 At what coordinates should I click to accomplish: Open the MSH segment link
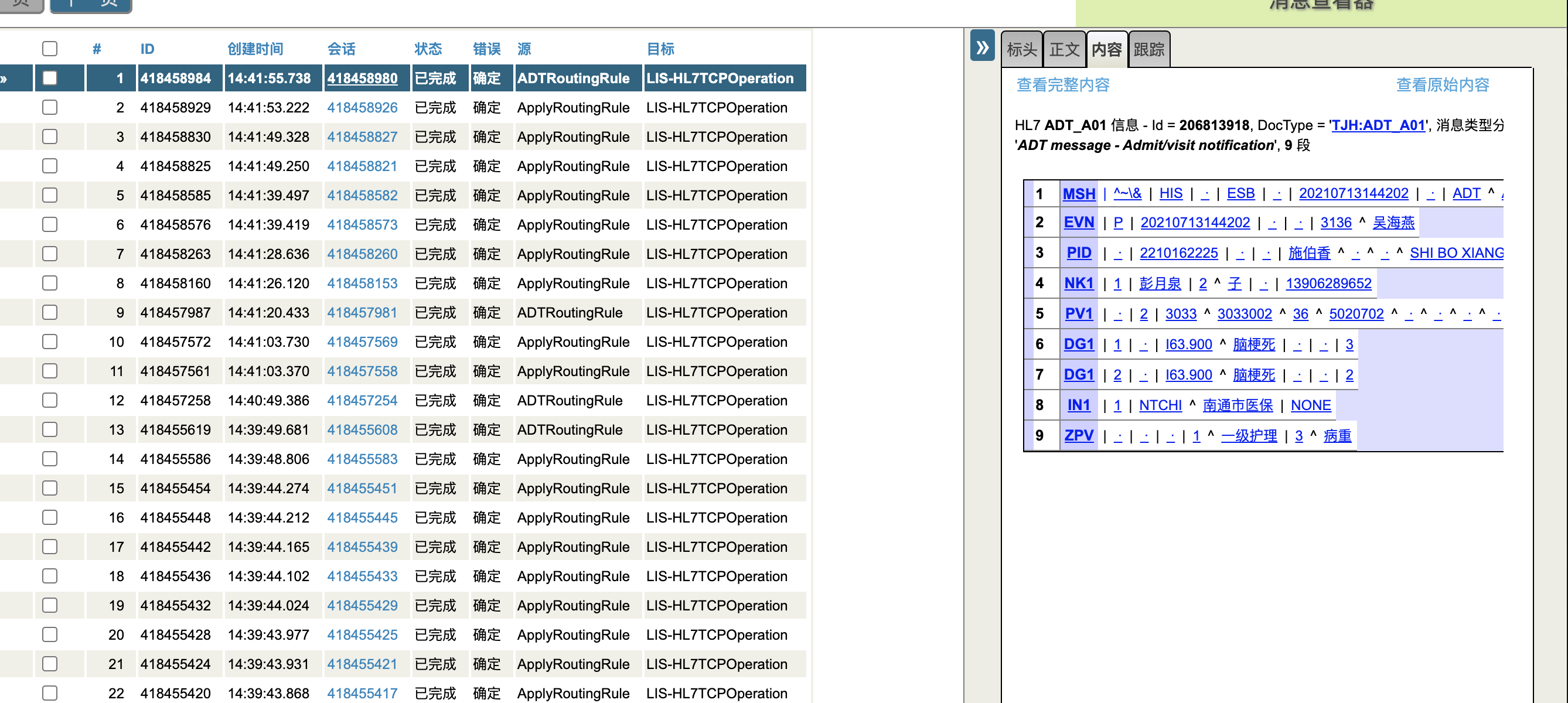(x=1078, y=193)
